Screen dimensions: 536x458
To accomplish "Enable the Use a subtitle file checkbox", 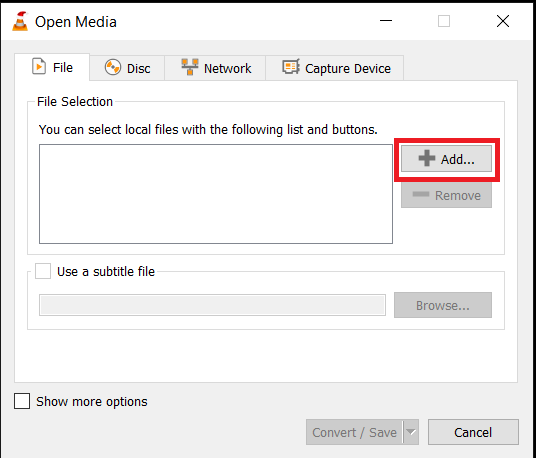I will 43,271.
